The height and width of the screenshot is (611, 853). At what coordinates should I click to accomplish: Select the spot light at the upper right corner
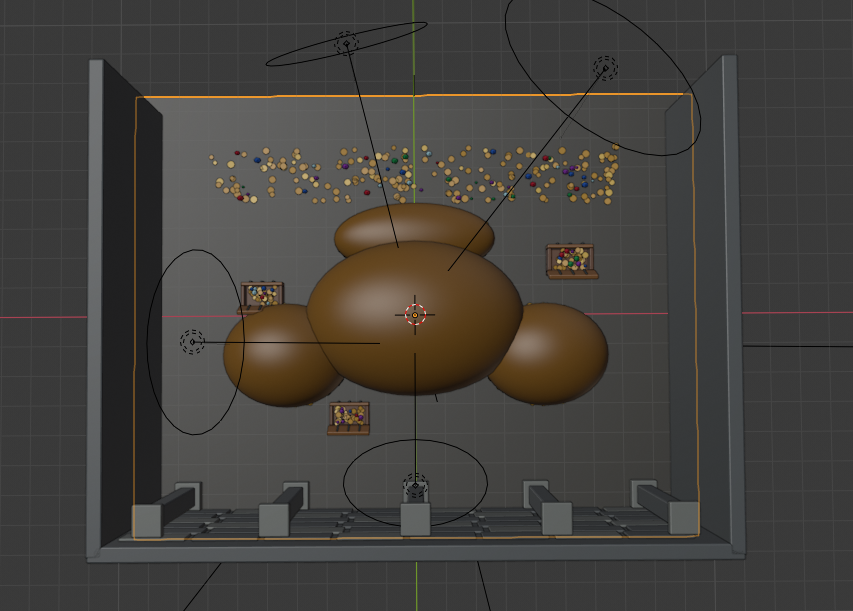point(605,68)
